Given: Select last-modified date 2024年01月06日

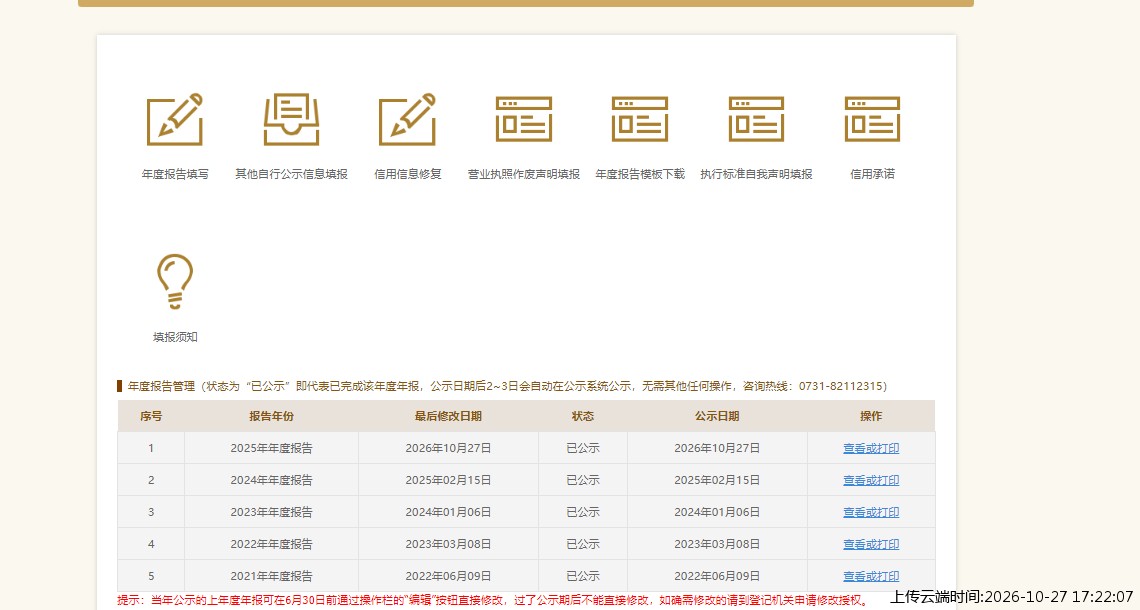Looking at the screenshot, I should [448, 512].
